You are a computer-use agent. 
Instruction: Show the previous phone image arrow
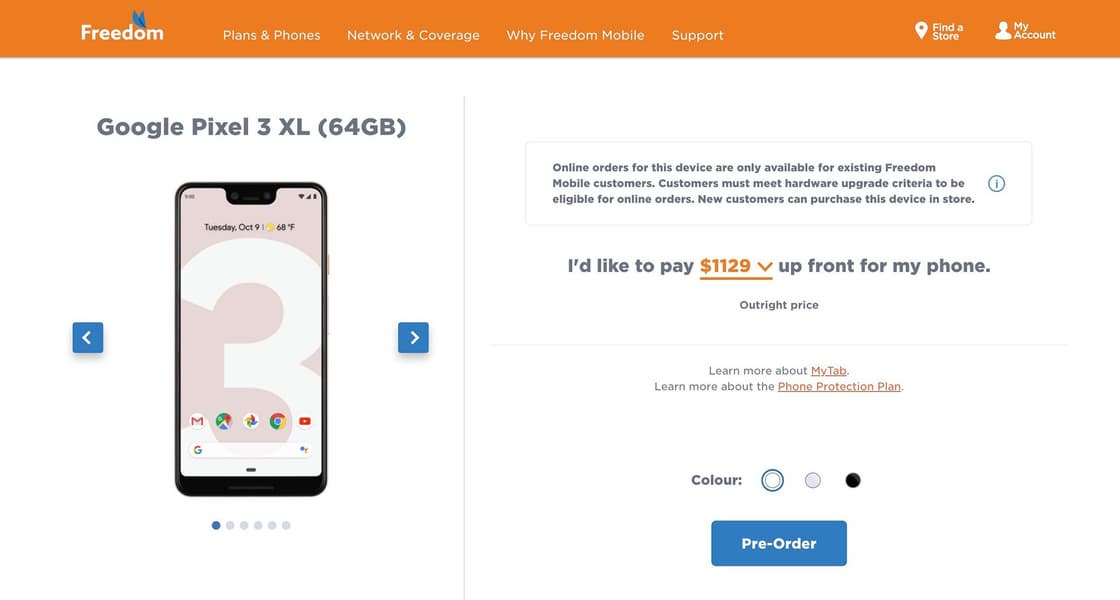coord(87,338)
